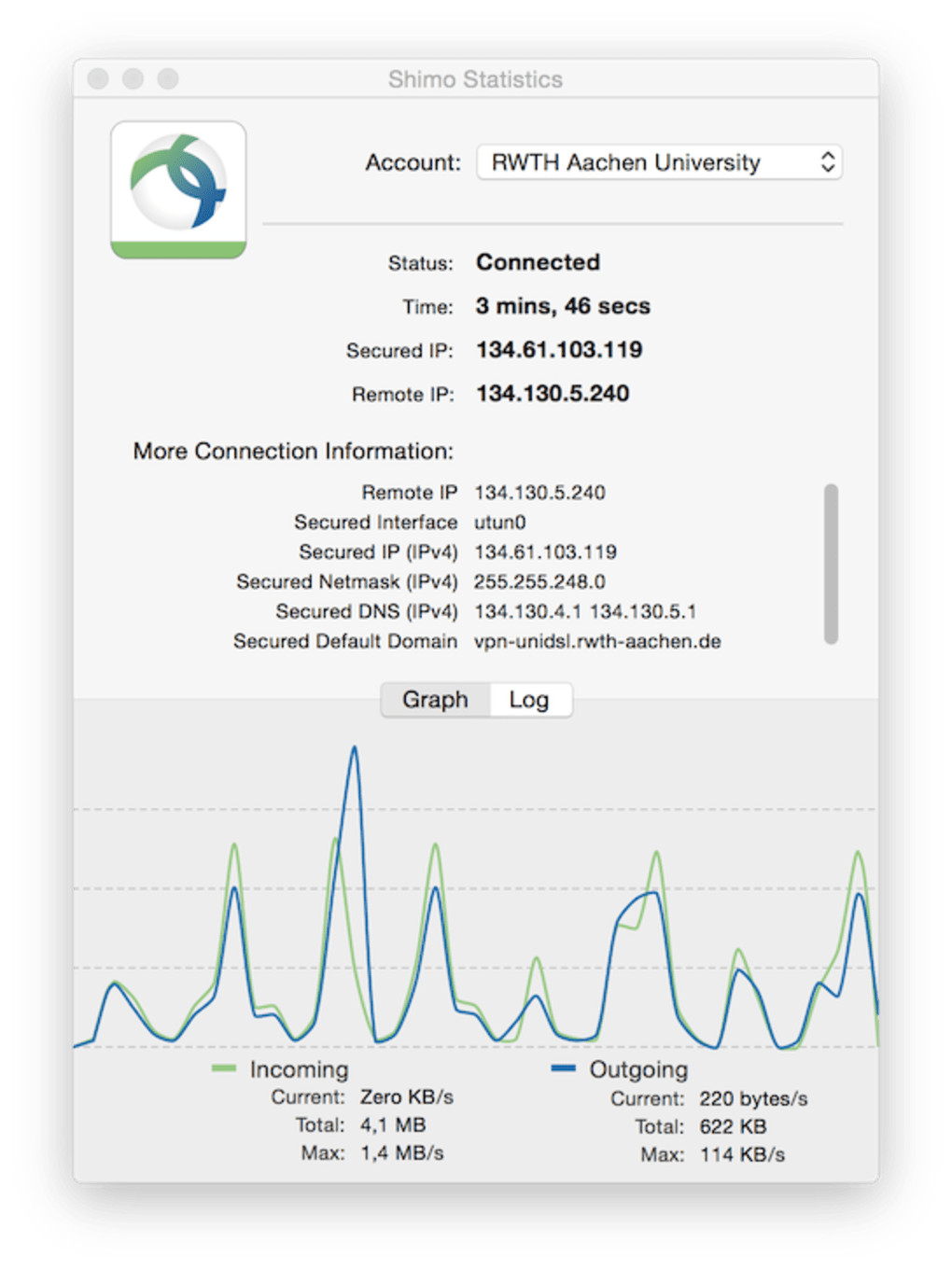Image resolution: width=952 pixels, height=1270 pixels.
Task: Click the netmask value 255.255.248.0
Action: tap(539, 582)
